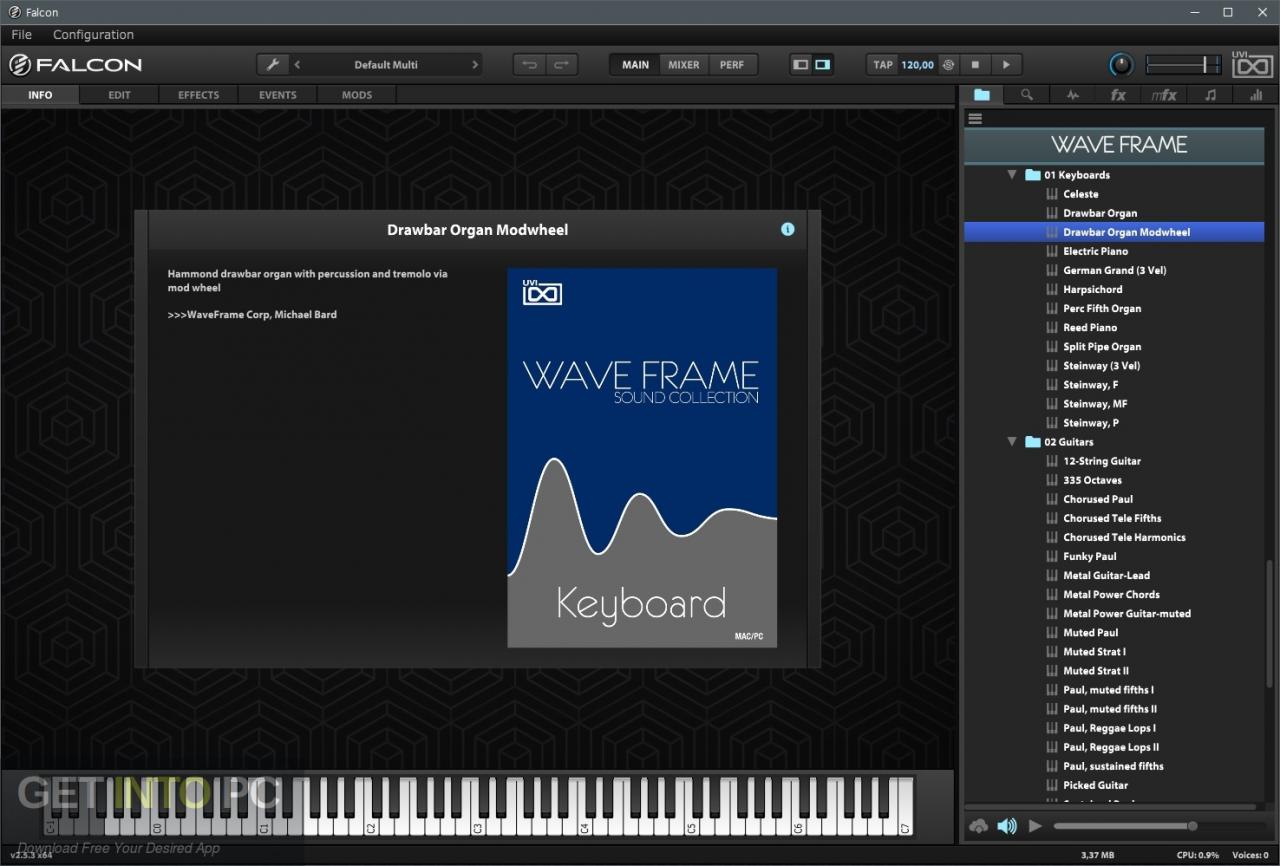This screenshot has height=866, width=1280.
Task: Select the 335 Octaves preset
Action: coord(1092,480)
